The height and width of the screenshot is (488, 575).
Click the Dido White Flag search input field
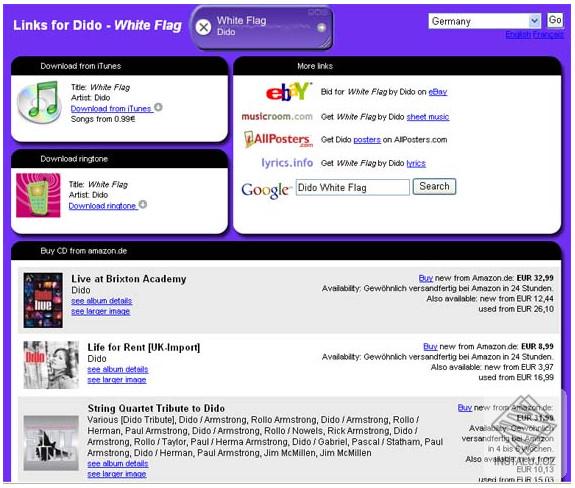[352, 188]
